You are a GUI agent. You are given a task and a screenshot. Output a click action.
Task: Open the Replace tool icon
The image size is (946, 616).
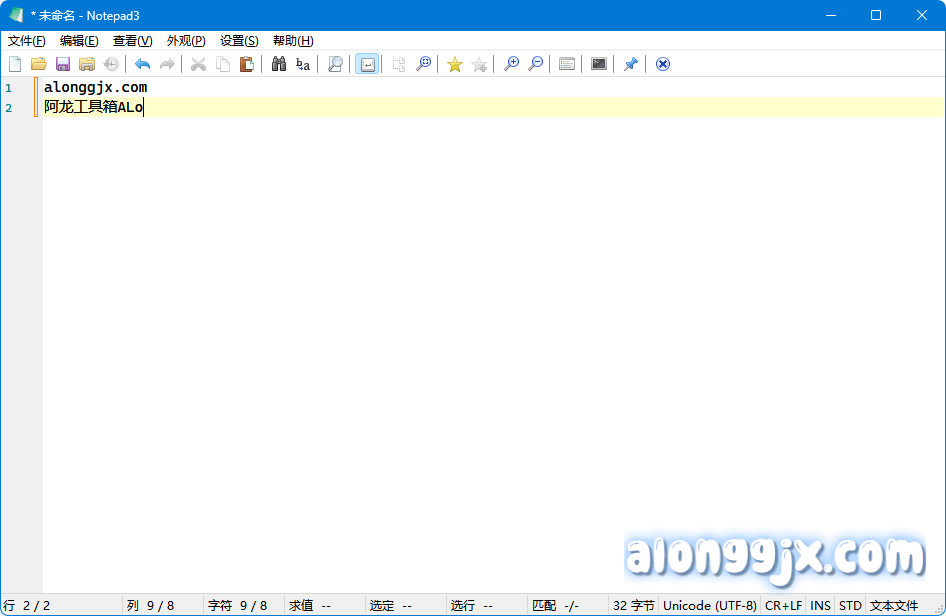tap(303, 64)
